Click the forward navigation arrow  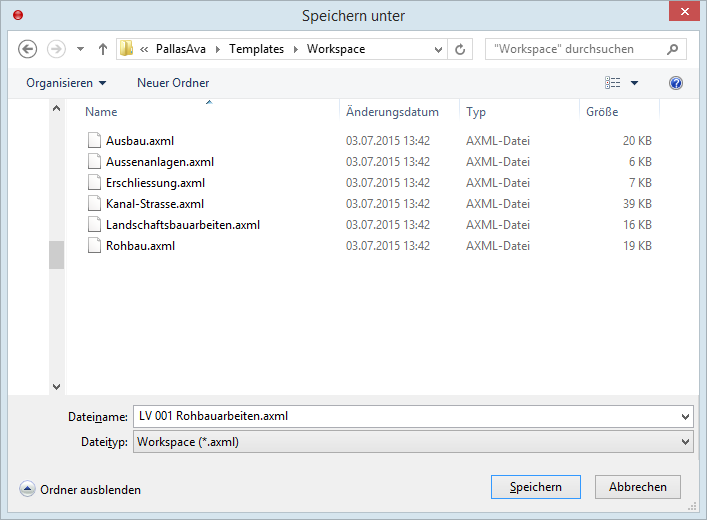coord(56,49)
